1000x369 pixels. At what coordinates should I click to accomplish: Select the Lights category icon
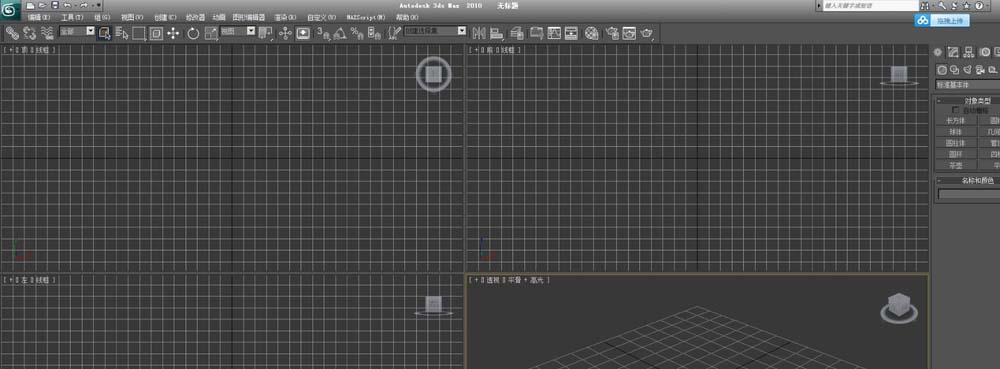(x=967, y=69)
